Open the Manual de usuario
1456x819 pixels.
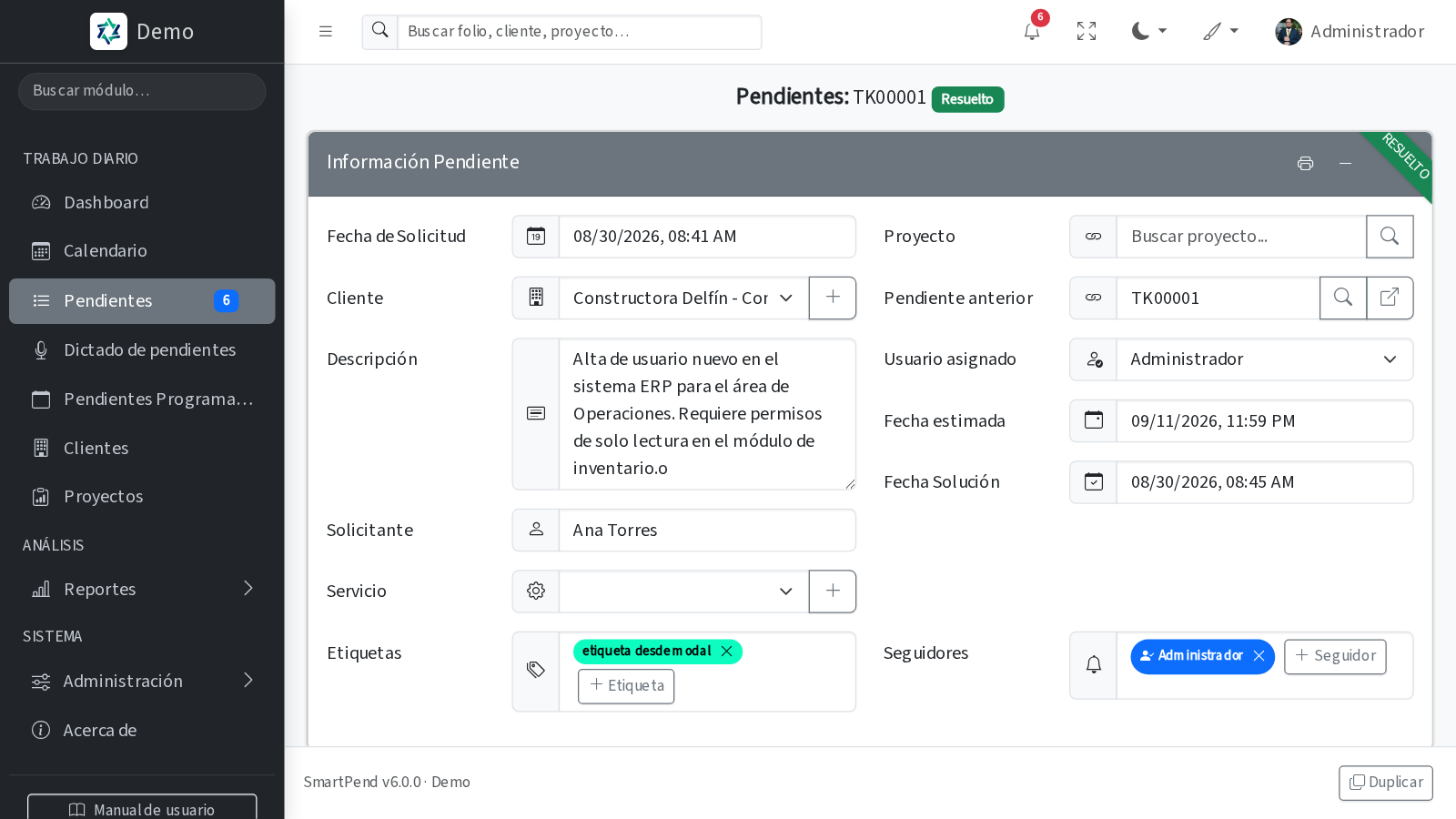point(142,808)
